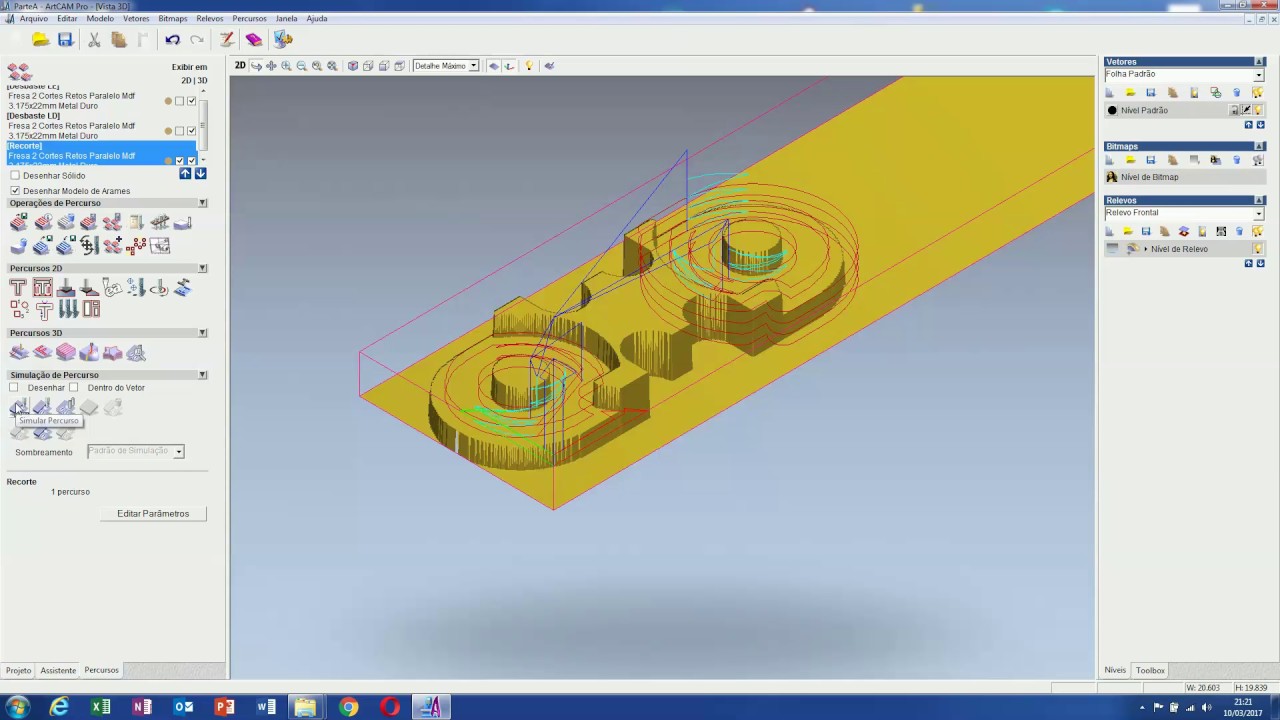Move toolpath up with blue arrow
This screenshot has height=720, width=1280.
(185, 174)
